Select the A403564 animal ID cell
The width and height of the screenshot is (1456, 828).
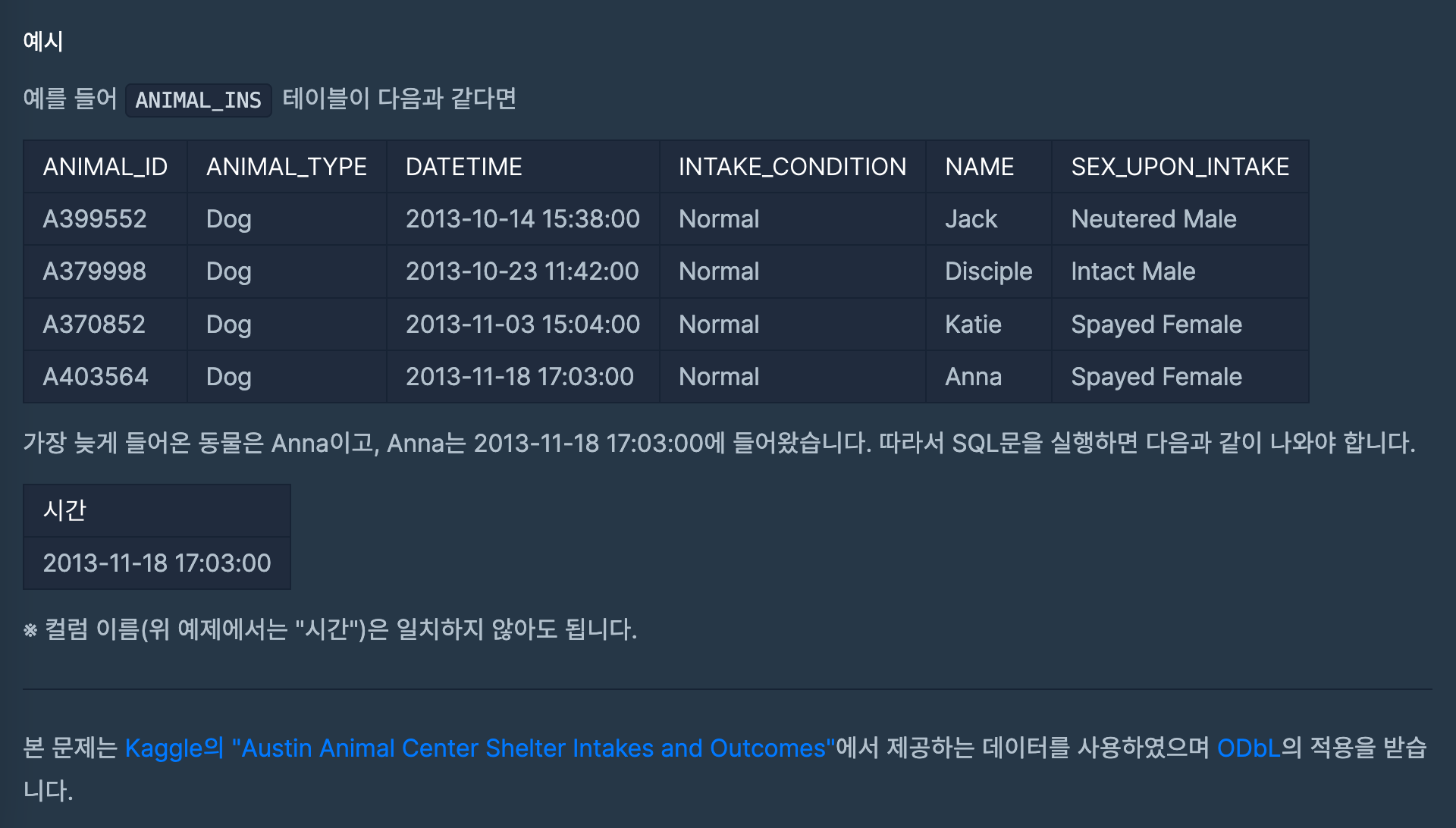click(x=96, y=377)
